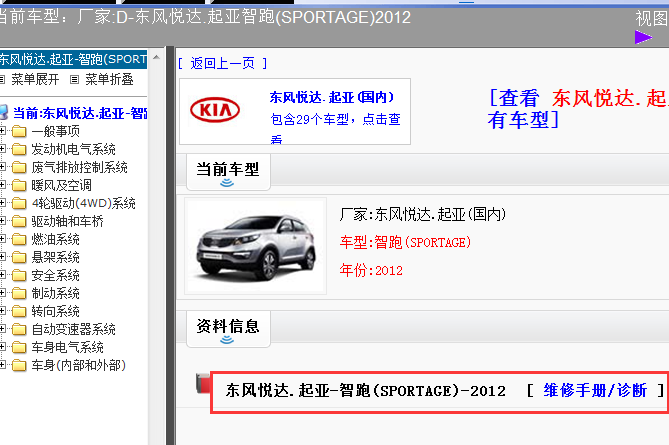Click the blue wave icon under 资料信息
Screen dimensions: 669x445
coord(227,340)
